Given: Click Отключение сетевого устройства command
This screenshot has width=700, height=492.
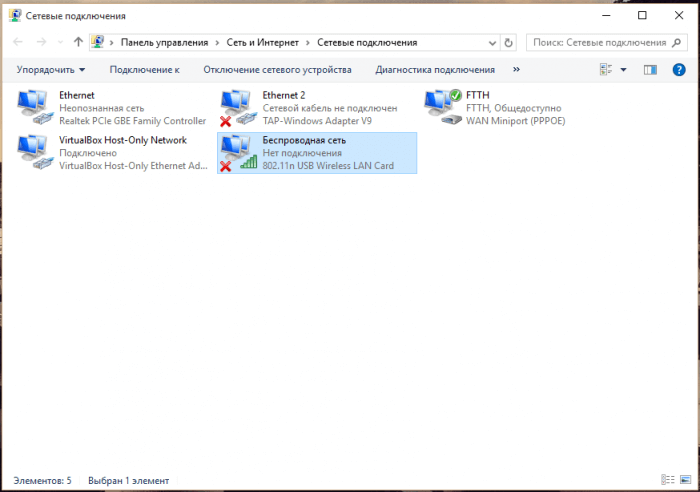Looking at the screenshot, I should click(x=277, y=70).
